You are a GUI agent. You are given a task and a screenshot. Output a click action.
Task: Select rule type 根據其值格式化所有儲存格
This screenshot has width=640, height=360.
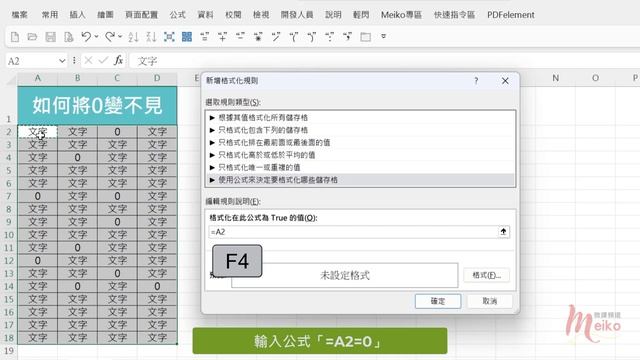coord(360,118)
